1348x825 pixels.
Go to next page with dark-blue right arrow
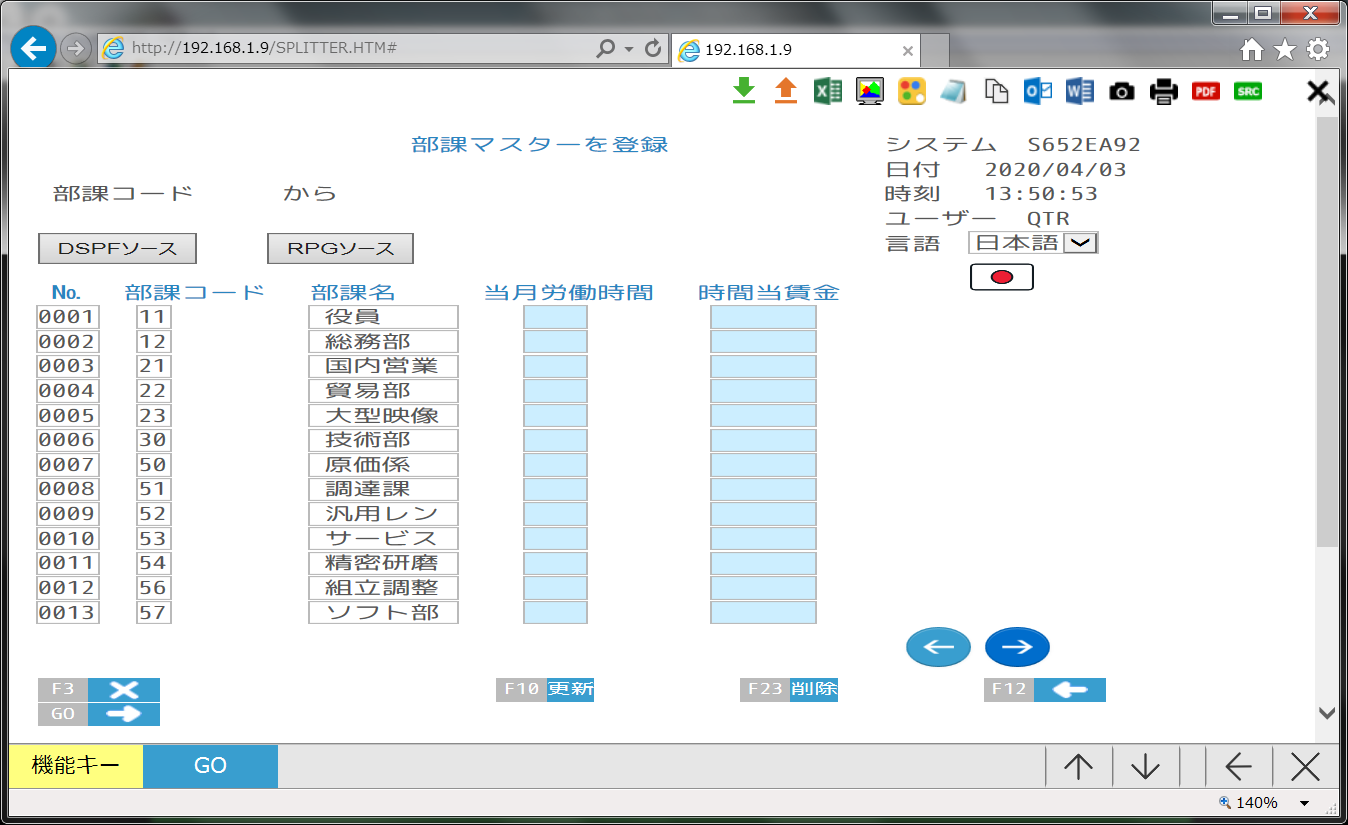pos(1017,647)
